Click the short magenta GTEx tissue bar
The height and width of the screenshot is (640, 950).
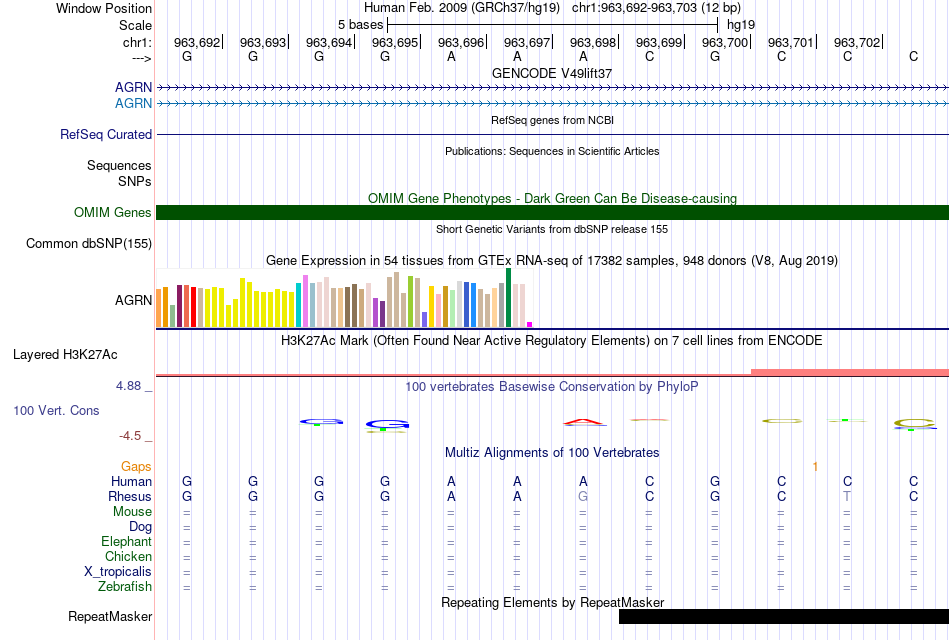tap(530, 324)
